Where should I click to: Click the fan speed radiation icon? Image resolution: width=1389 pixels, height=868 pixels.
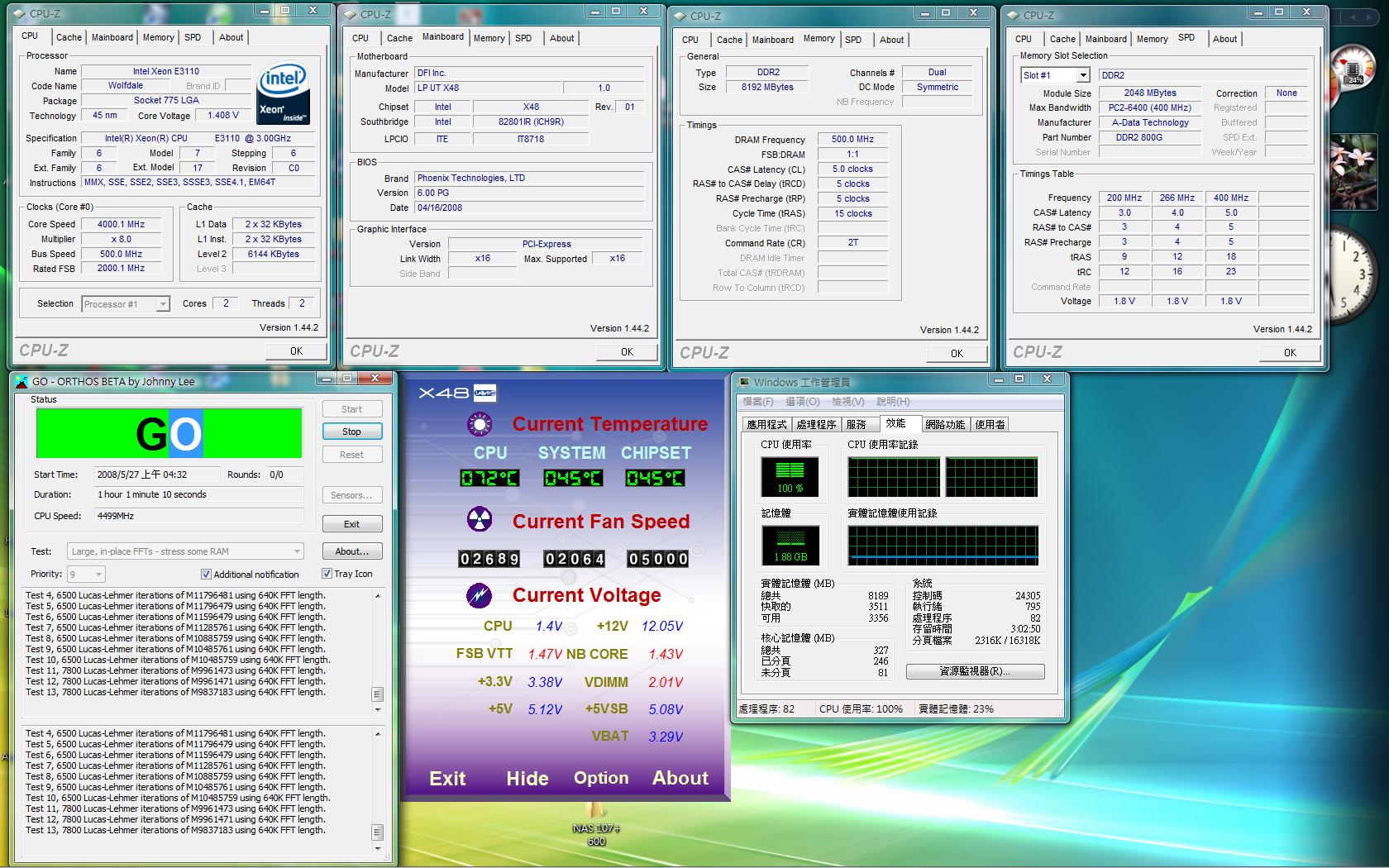[x=480, y=520]
